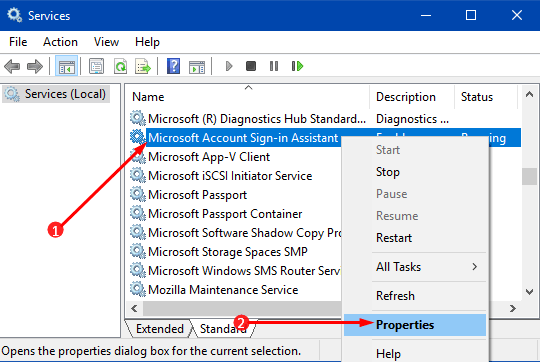
Task: Open the Help menu in menu bar
Action: [x=147, y=42]
